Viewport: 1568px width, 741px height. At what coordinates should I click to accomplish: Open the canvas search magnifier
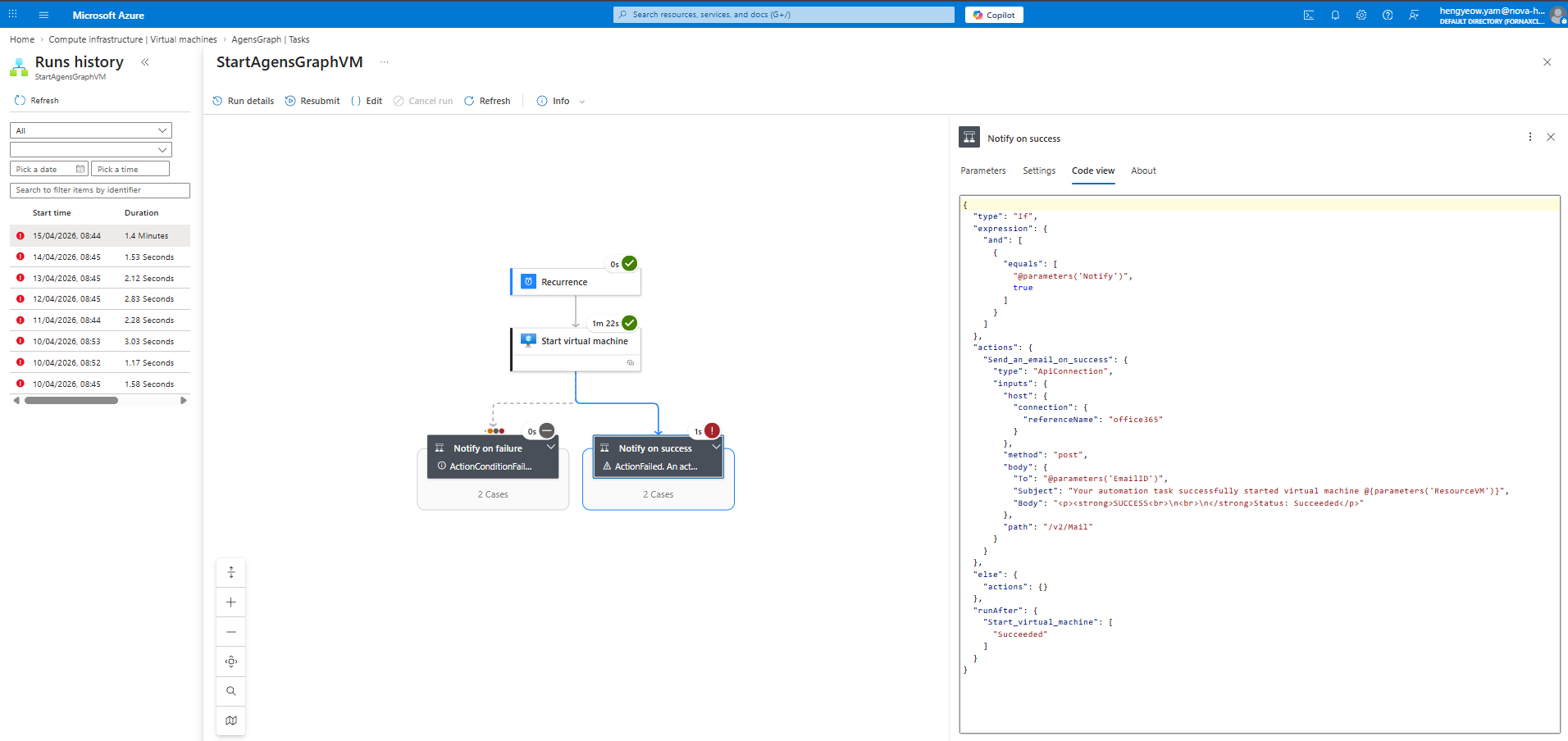pyautogui.click(x=231, y=691)
